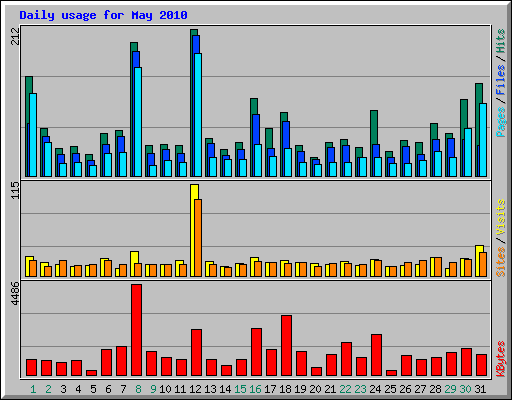Click the 115 axis value
Viewport: 512px width, 400px height.
point(15,190)
